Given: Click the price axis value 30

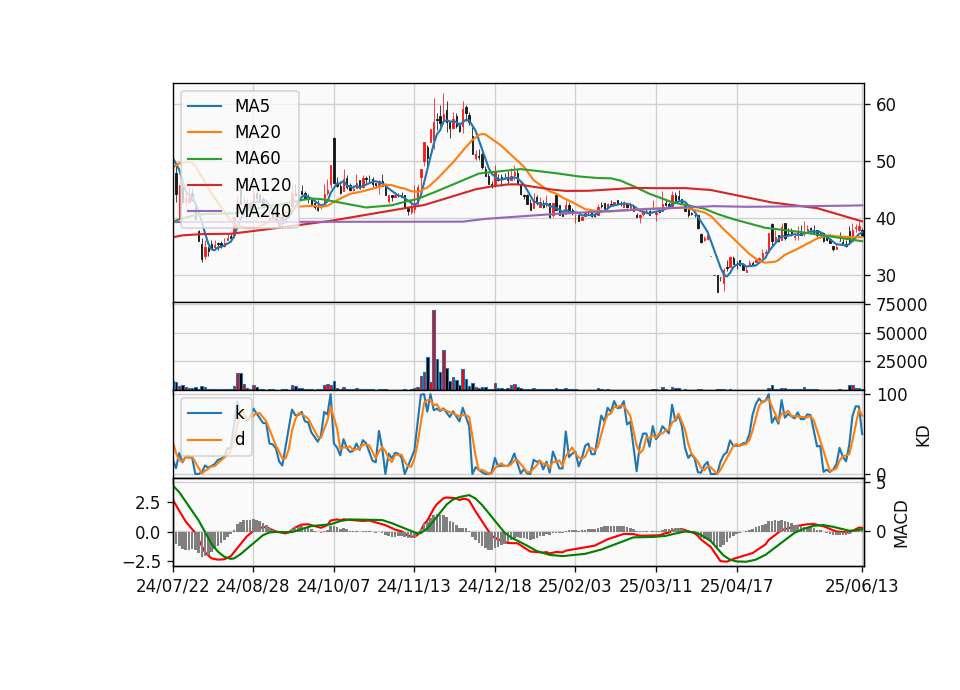Looking at the screenshot, I should [886, 276].
